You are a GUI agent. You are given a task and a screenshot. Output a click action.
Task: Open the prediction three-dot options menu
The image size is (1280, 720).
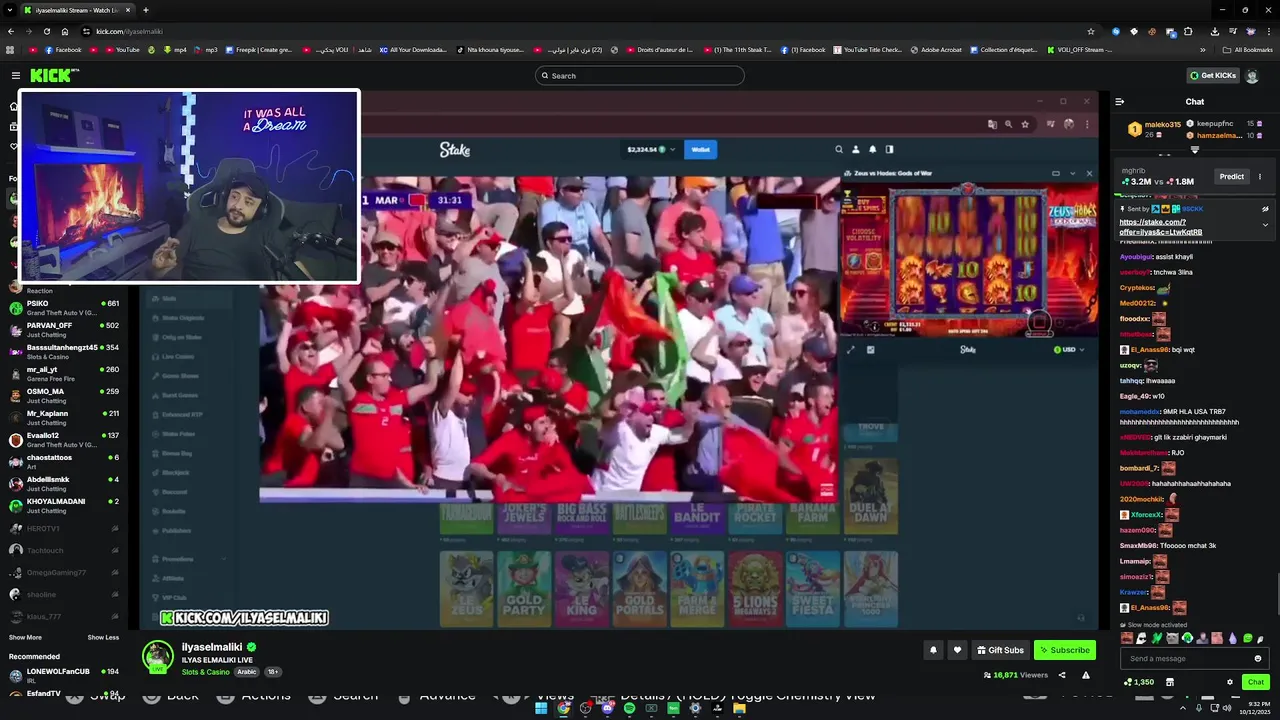(1260, 177)
